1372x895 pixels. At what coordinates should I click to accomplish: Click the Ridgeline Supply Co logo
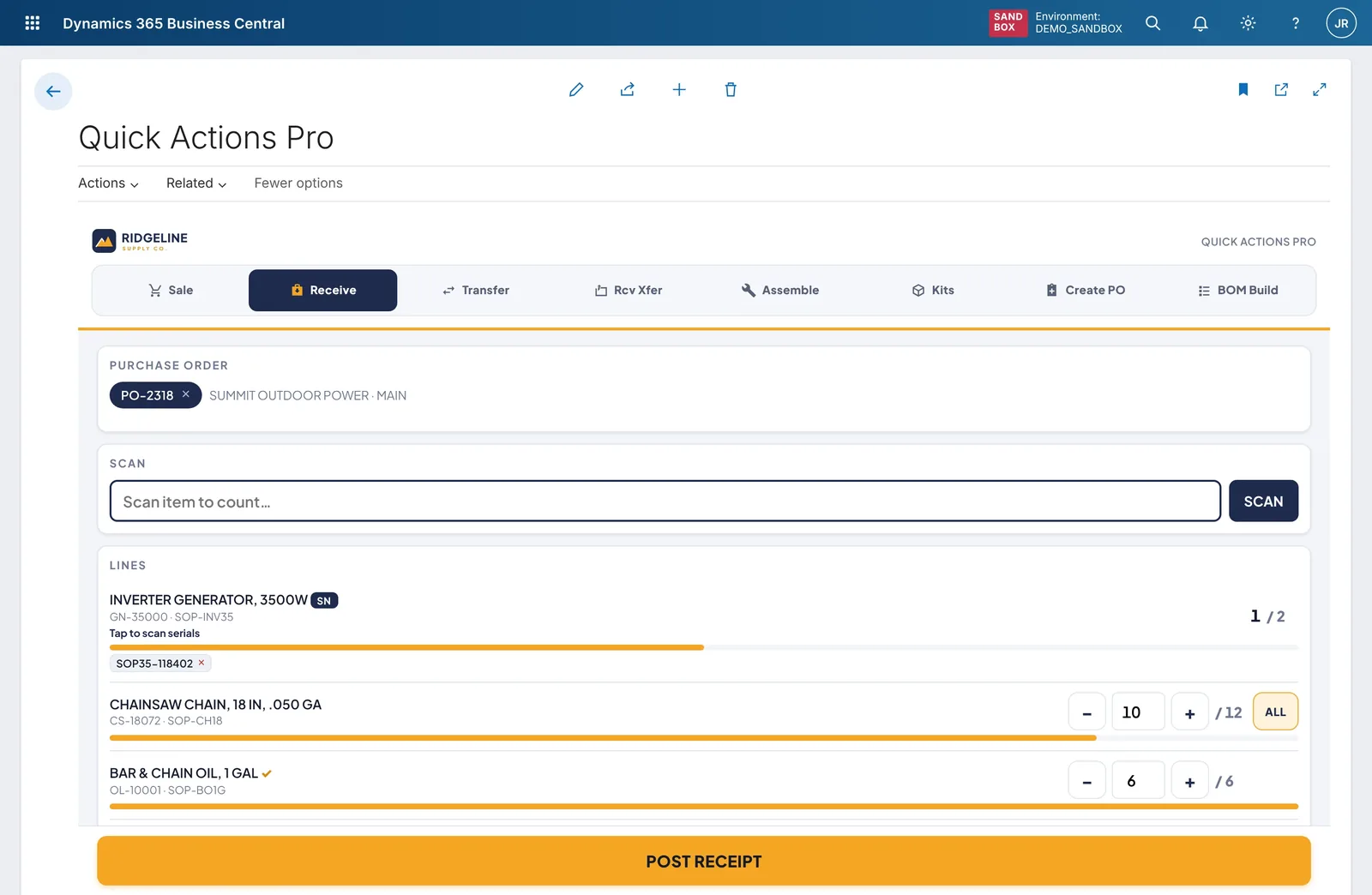(140, 241)
